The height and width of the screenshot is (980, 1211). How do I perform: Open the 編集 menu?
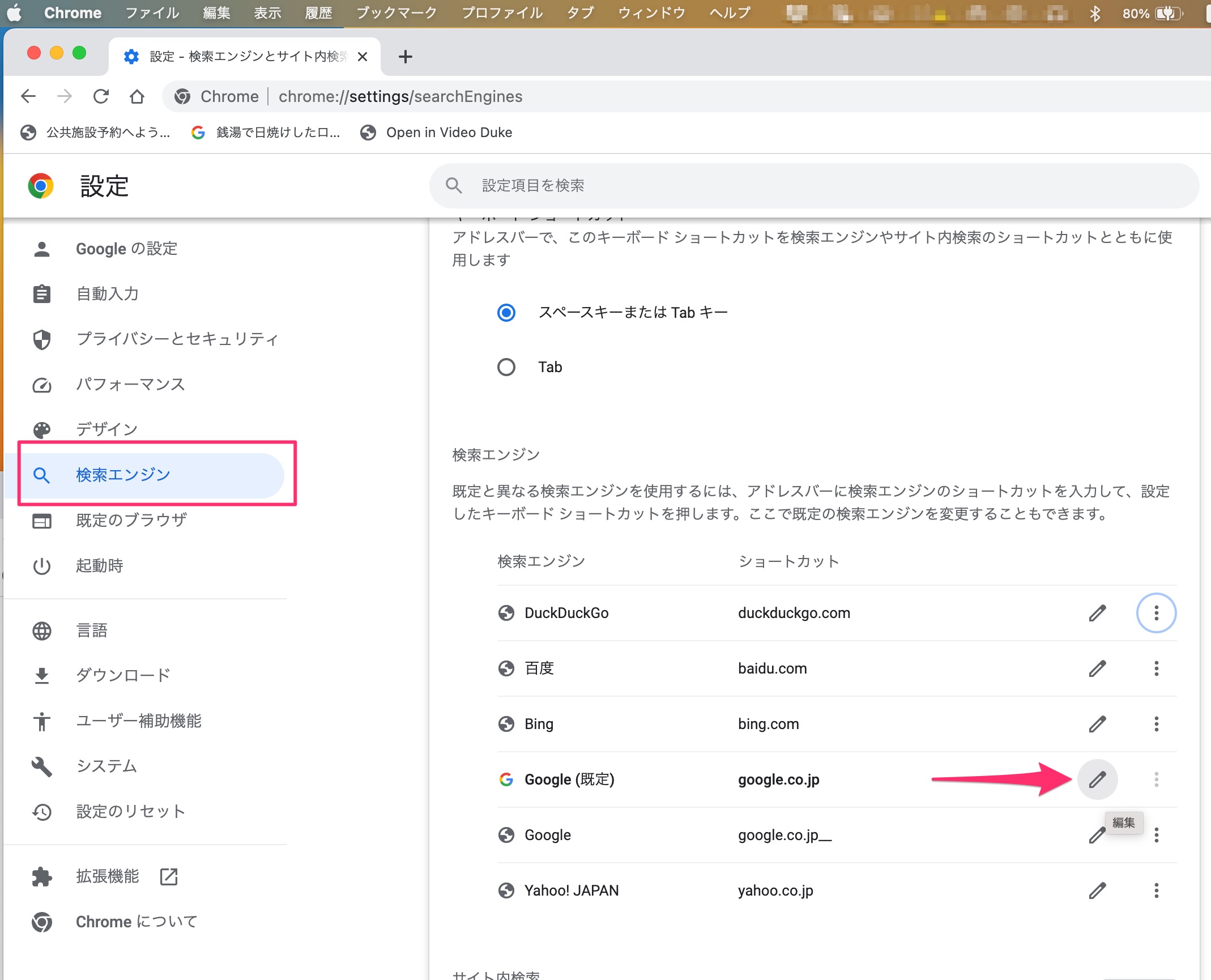tap(217, 12)
